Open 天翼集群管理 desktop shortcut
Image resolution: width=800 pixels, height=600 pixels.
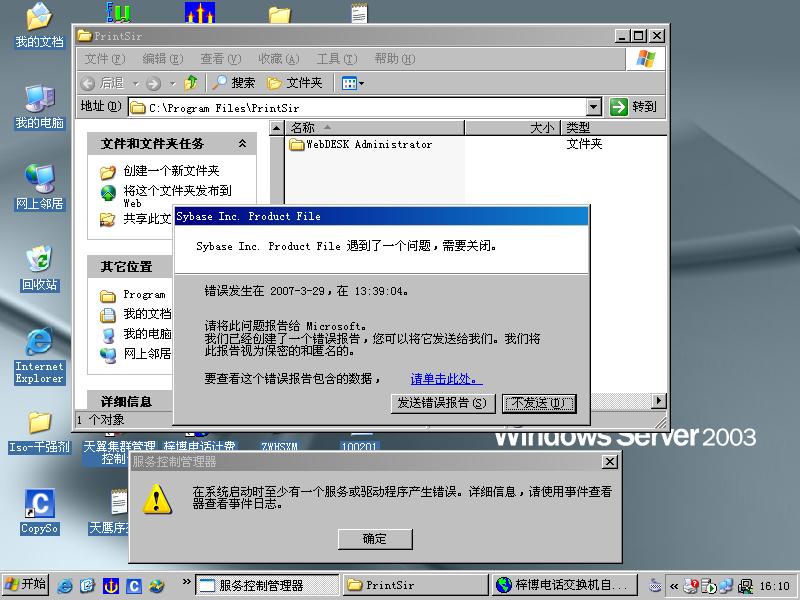click(x=119, y=449)
